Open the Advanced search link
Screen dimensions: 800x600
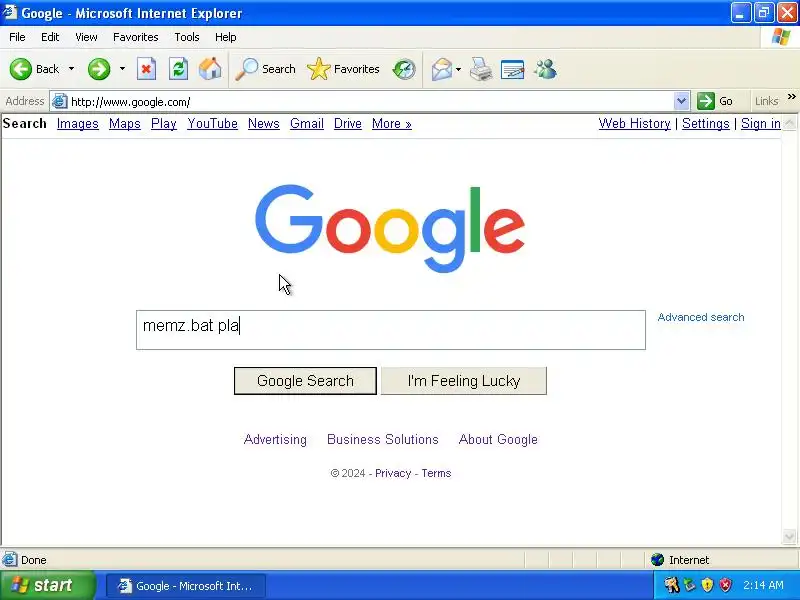(x=701, y=317)
